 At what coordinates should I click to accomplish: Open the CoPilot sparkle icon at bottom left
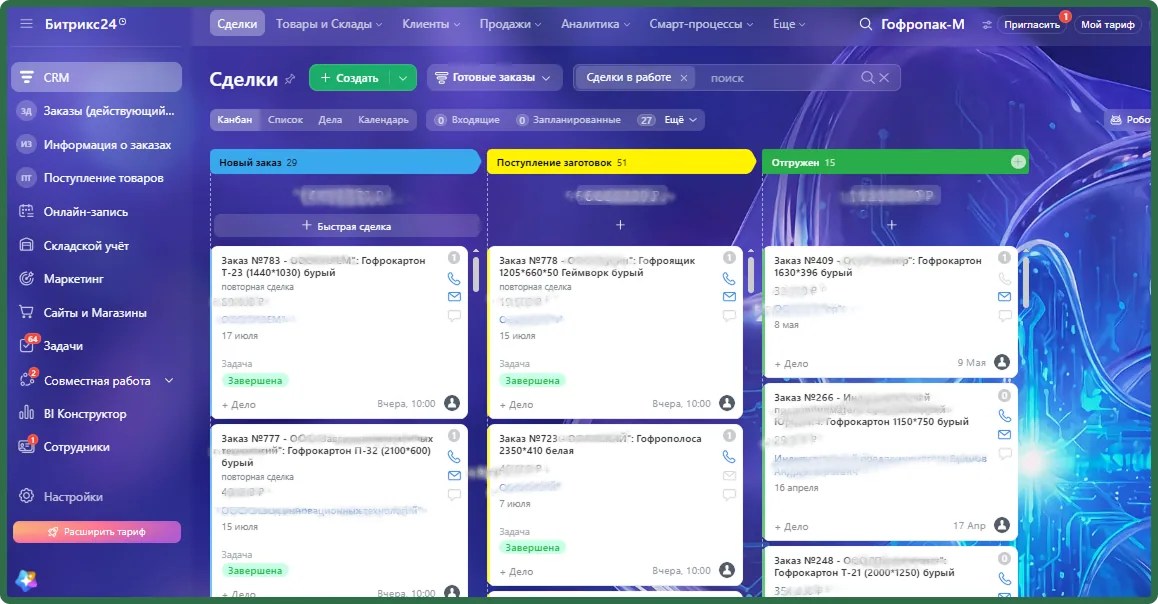26,580
